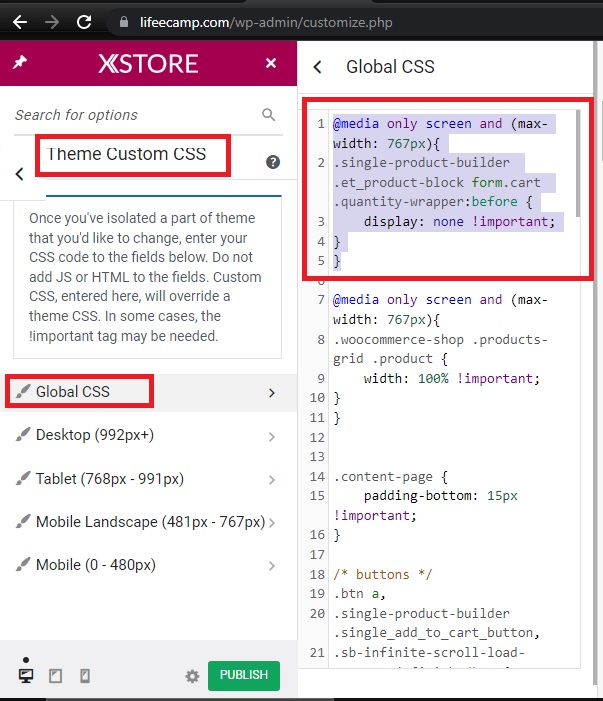Click '.quantity-wrapper:before {' code line
This screenshot has height=701, width=603.
click(x=433, y=202)
